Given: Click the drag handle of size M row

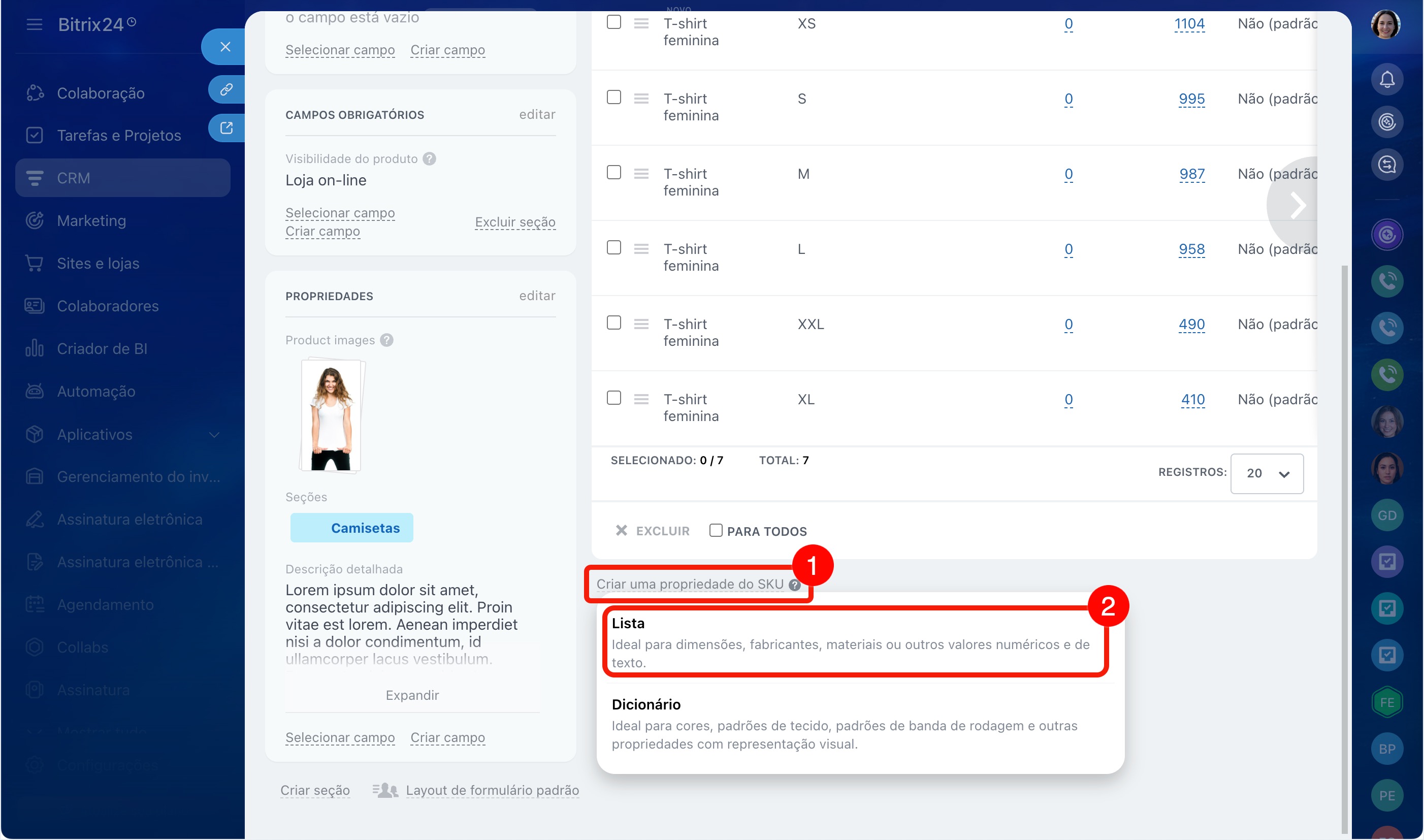Looking at the screenshot, I should point(641,174).
